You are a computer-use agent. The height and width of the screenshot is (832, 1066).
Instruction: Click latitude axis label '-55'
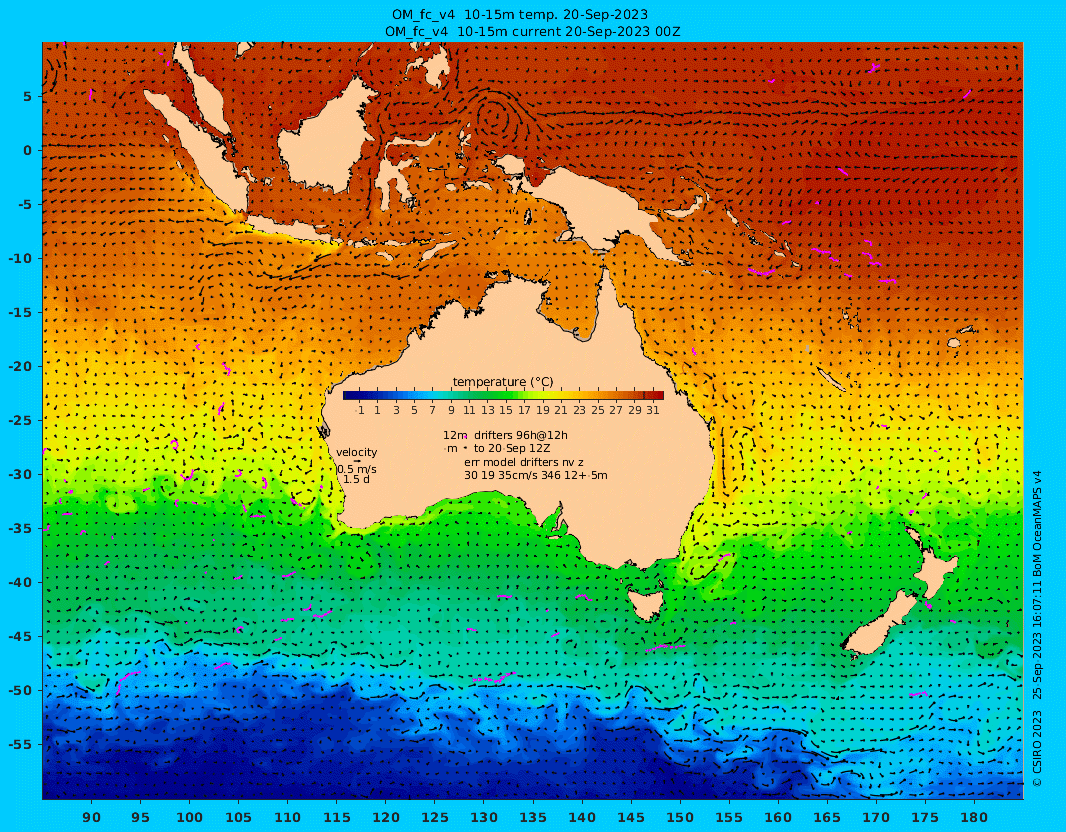click(20, 744)
